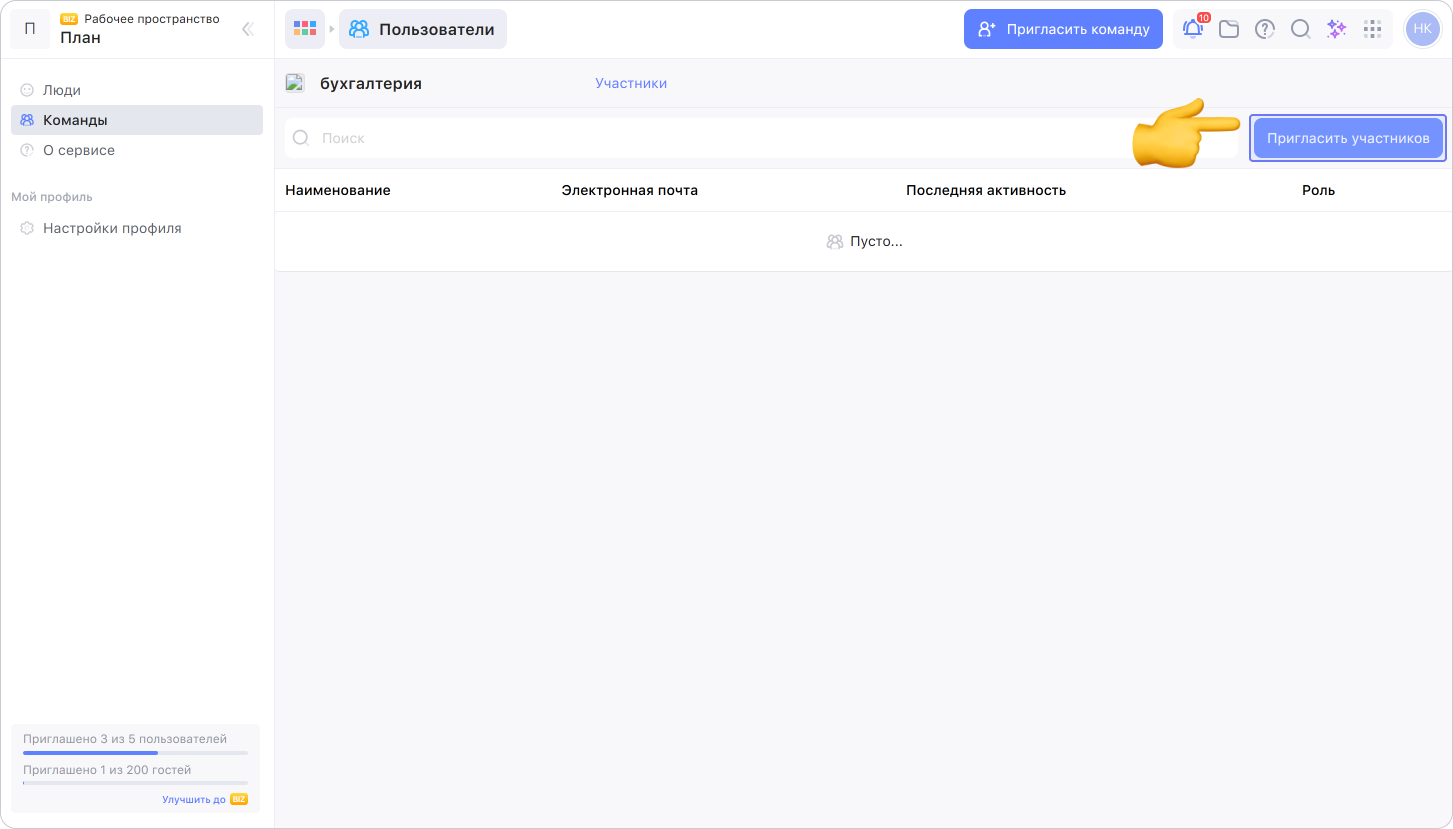
Task: Switch to the Участники tab
Action: click(x=630, y=83)
